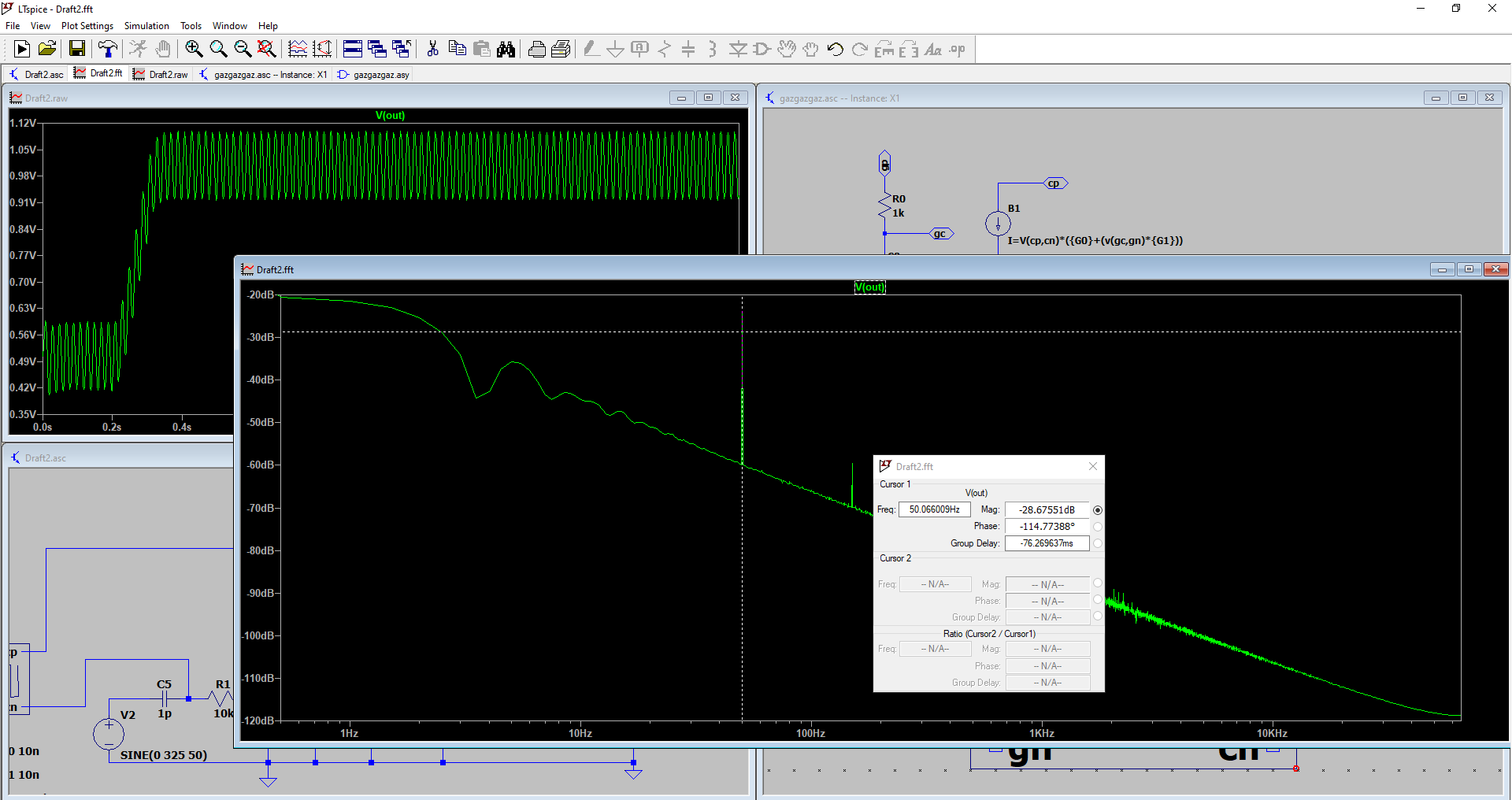Open the Tools menu

tap(191, 26)
